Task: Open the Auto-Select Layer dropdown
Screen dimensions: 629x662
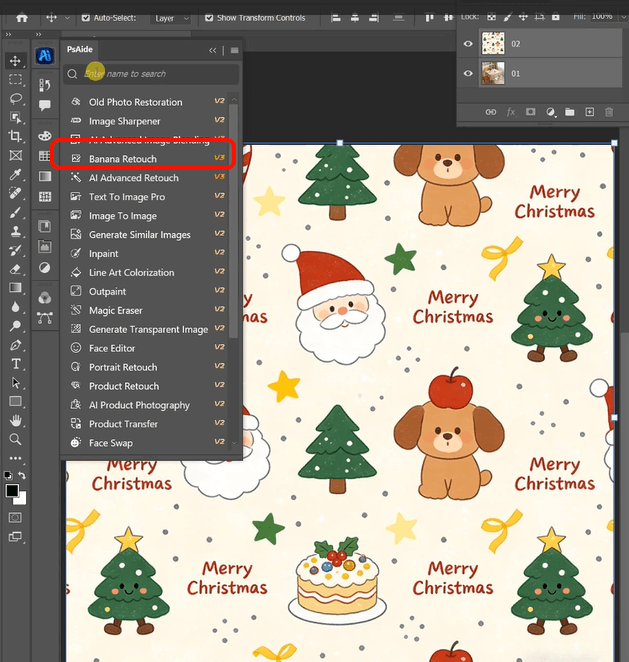Action: [171, 18]
